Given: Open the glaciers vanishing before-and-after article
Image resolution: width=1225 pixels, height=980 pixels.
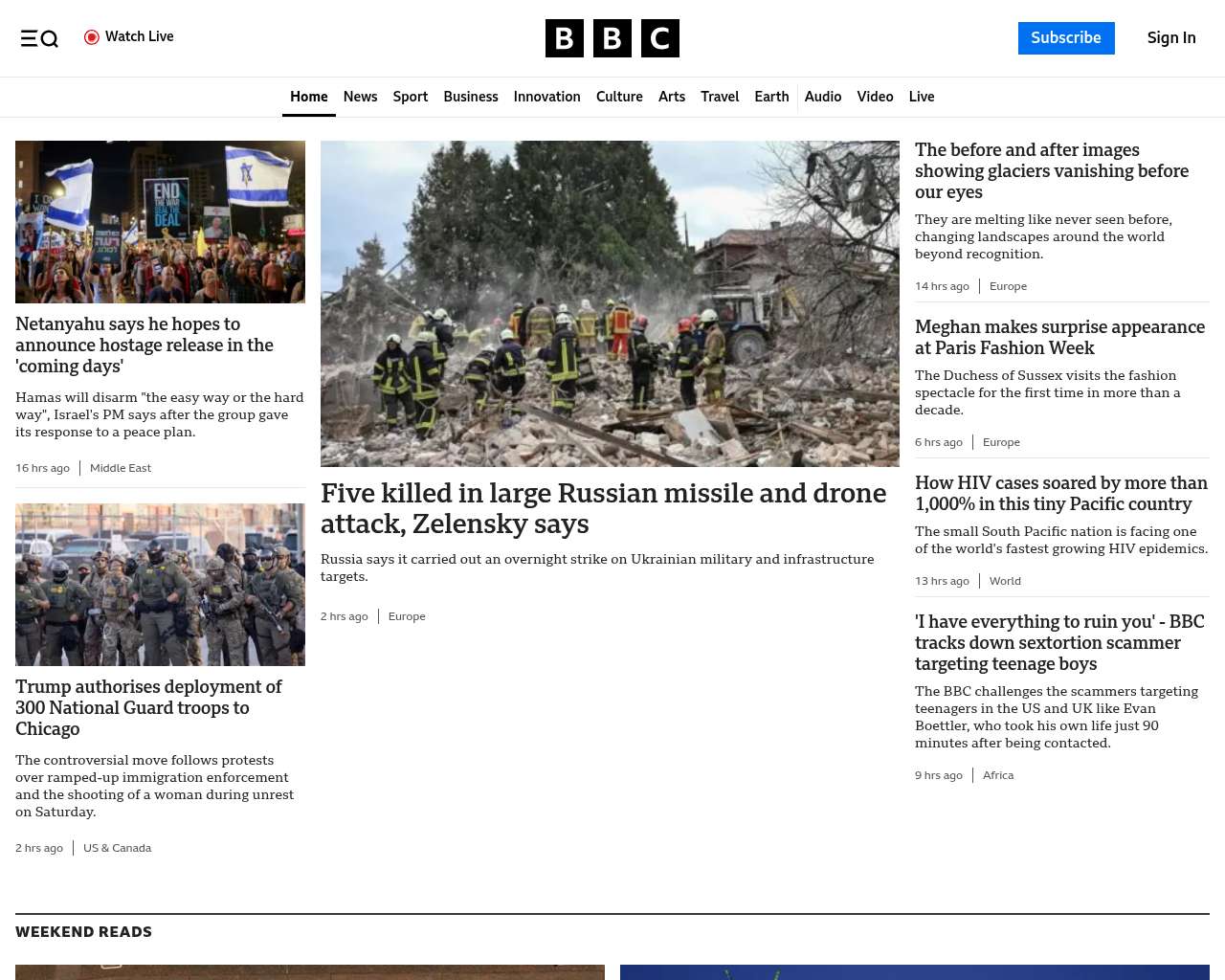Looking at the screenshot, I should (1051, 171).
